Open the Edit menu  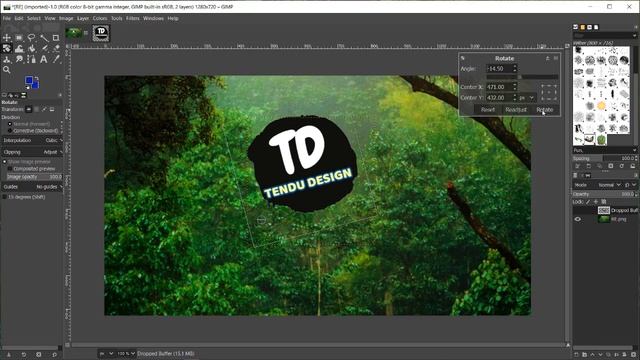19,18
